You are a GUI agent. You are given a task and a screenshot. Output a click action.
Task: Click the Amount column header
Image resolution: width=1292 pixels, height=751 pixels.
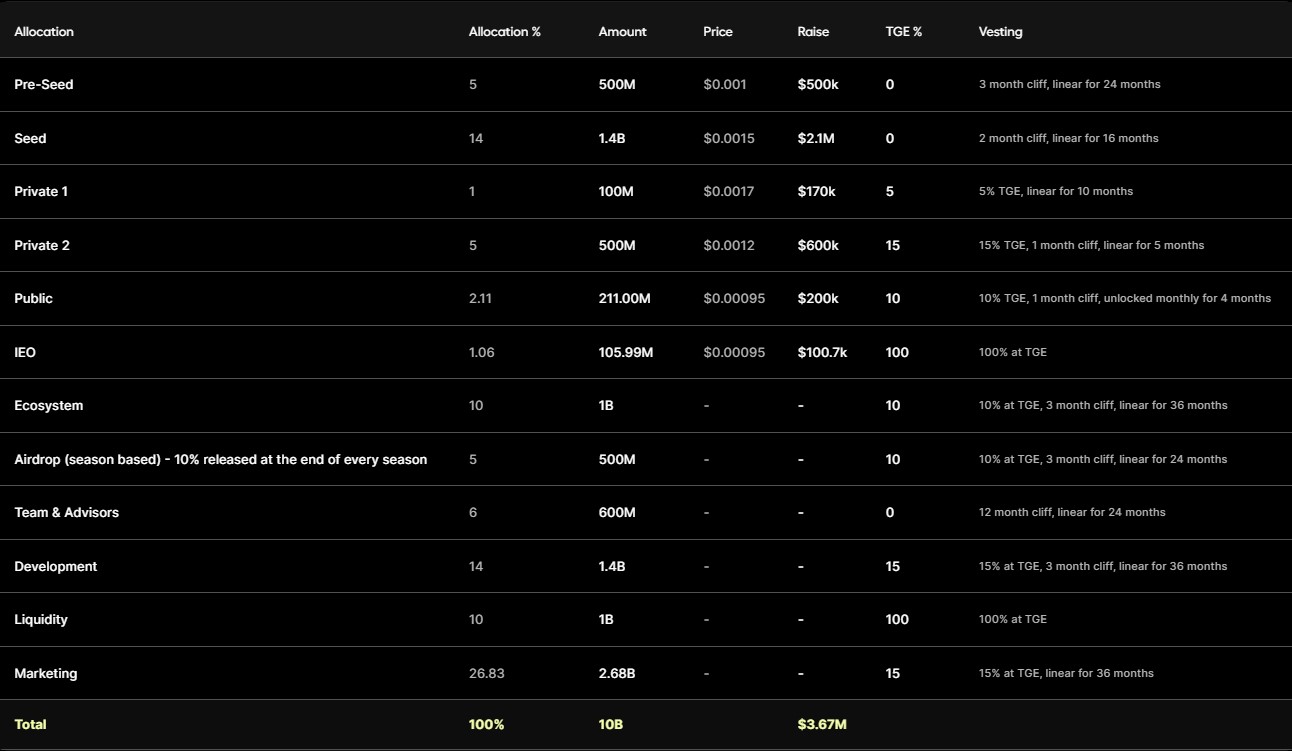(x=621, y=31)
